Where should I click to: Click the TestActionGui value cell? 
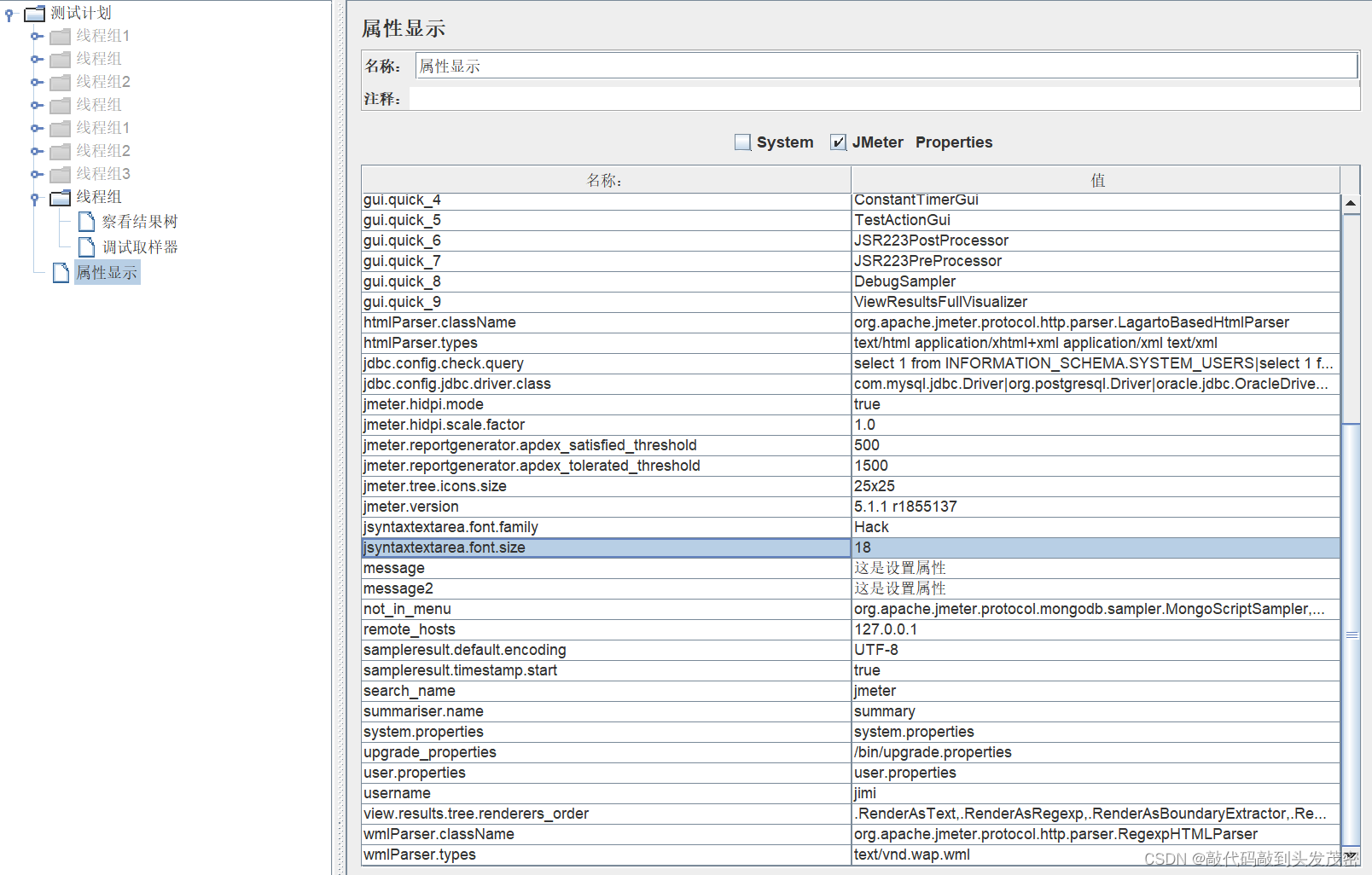pos(1096,220)
